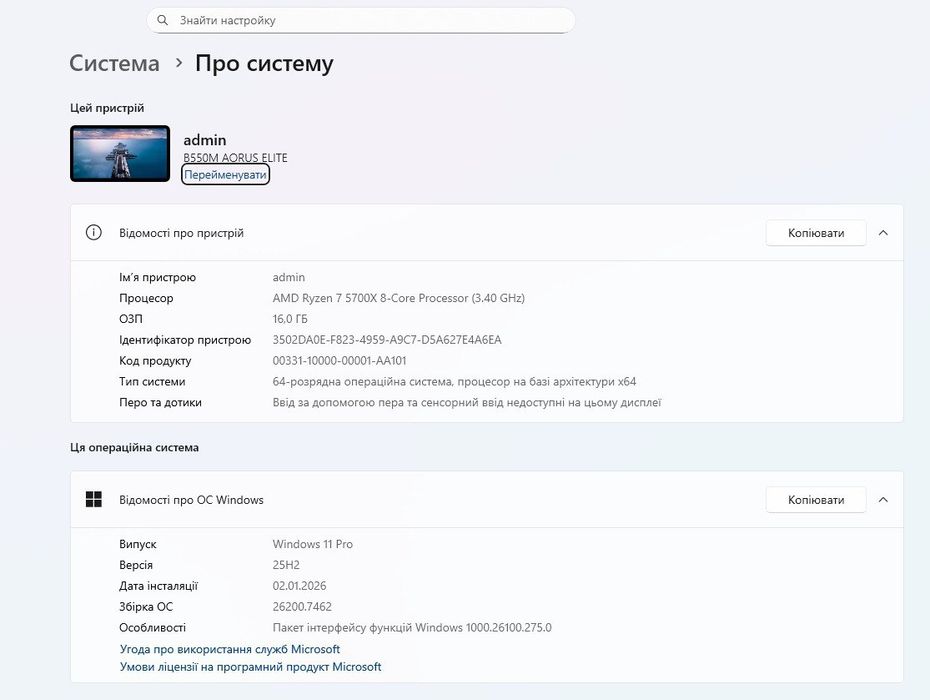Screen dimensions: 930x700
Task: Select the Пакет інтерфейсу функцій Windows text
Action: tap(412, 628)
